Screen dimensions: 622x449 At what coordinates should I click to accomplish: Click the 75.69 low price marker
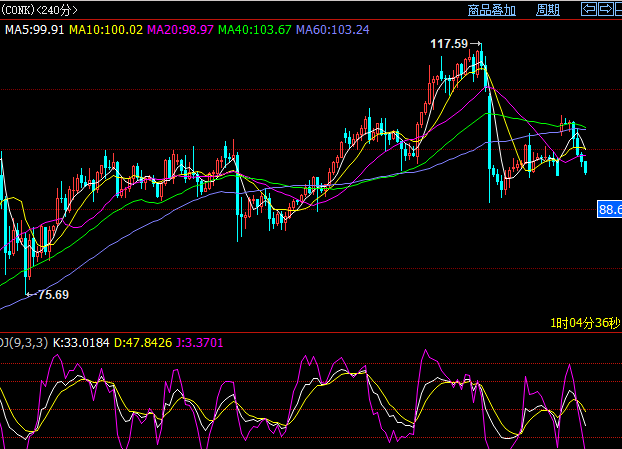click(x=52, y=294)
